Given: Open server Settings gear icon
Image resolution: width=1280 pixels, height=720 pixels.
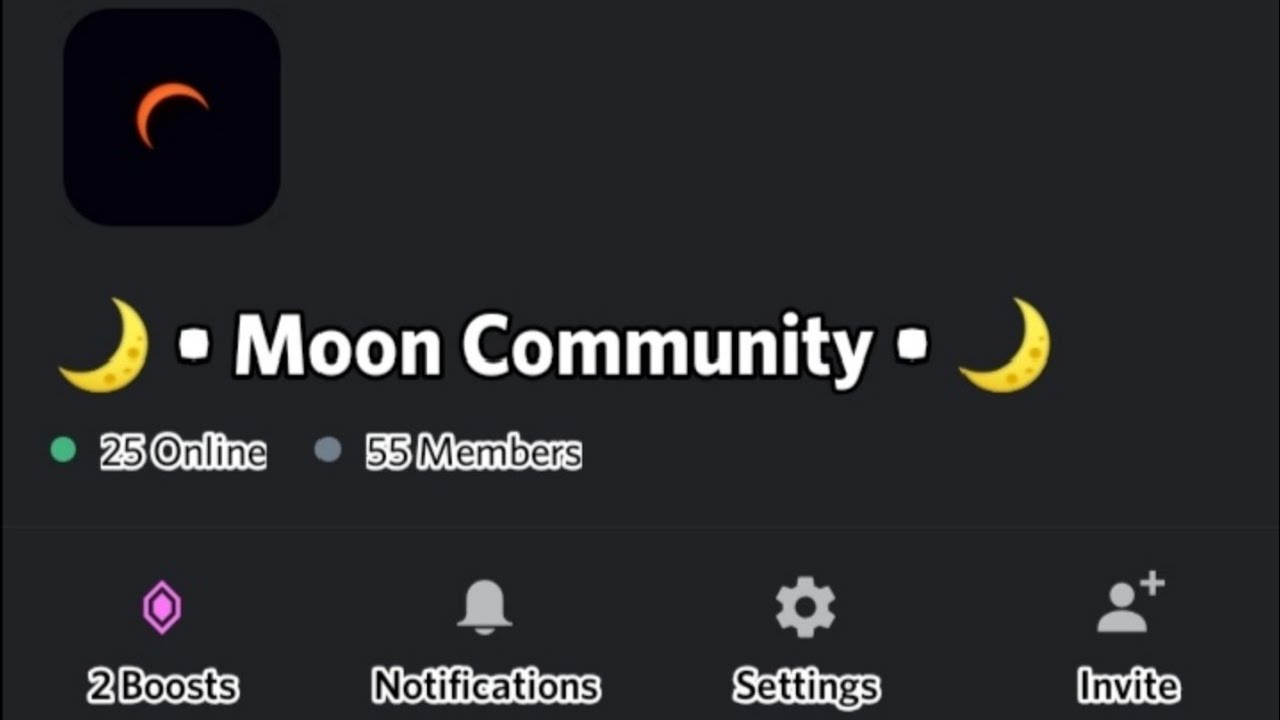Looking at the screenshot, I should pos(805,607).
